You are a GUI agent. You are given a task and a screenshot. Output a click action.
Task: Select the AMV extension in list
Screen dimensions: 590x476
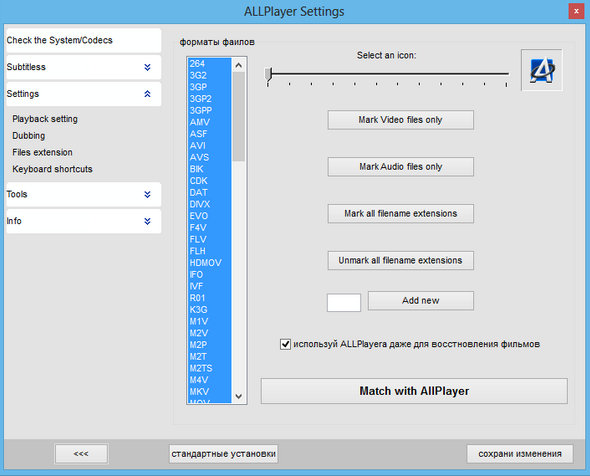pos(210,122)
